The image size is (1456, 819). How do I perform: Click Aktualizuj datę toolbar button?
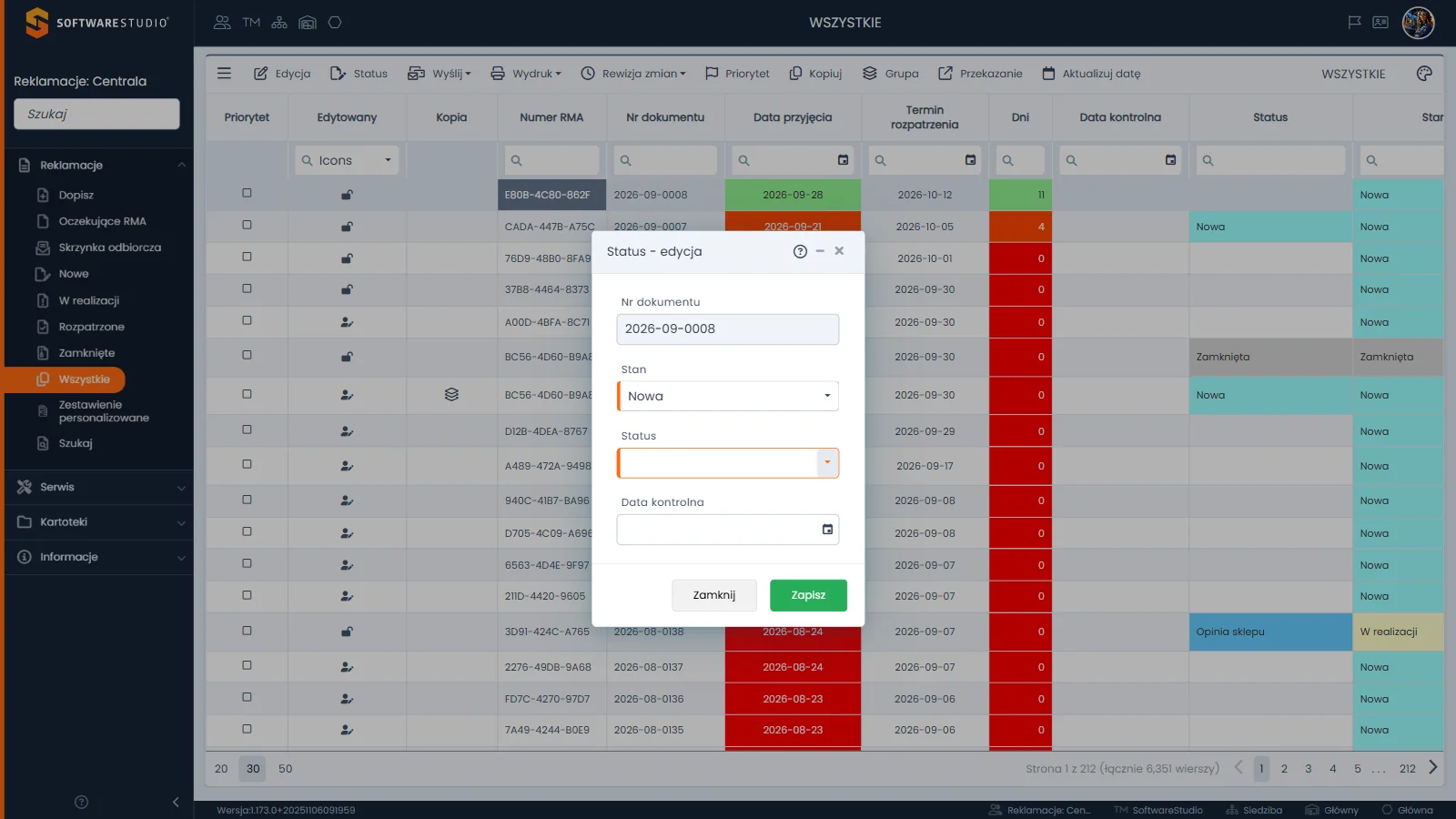point(1091,74)
